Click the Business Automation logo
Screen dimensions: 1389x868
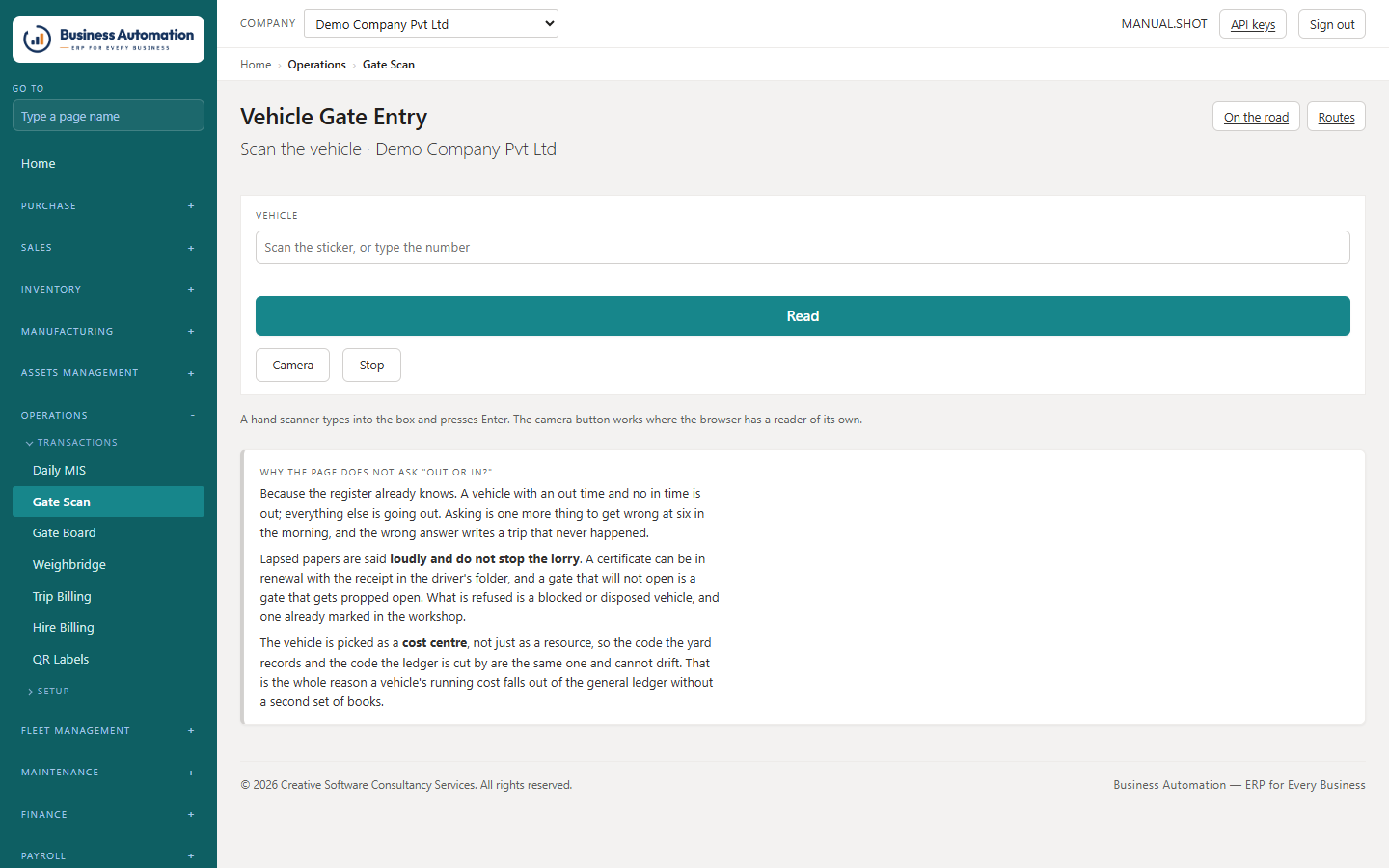click(x=108, y=40)
